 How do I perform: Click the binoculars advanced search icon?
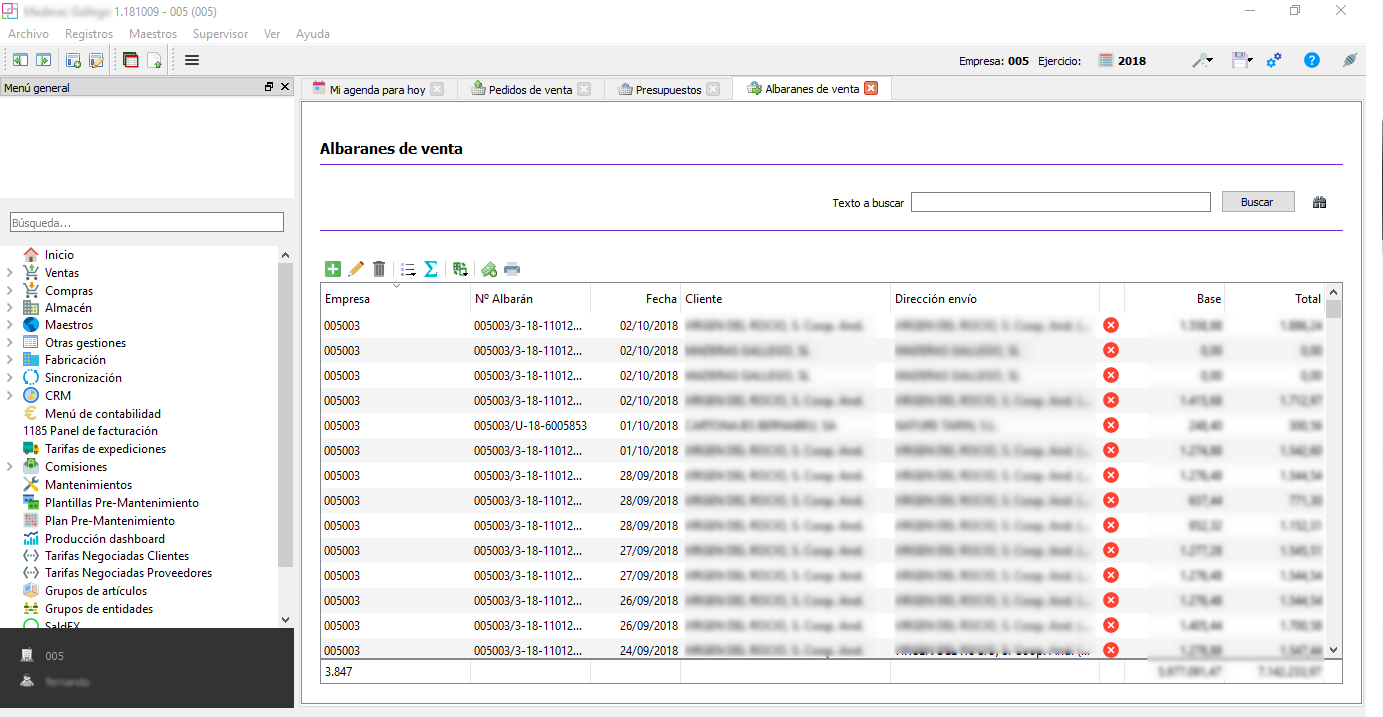1320,202
